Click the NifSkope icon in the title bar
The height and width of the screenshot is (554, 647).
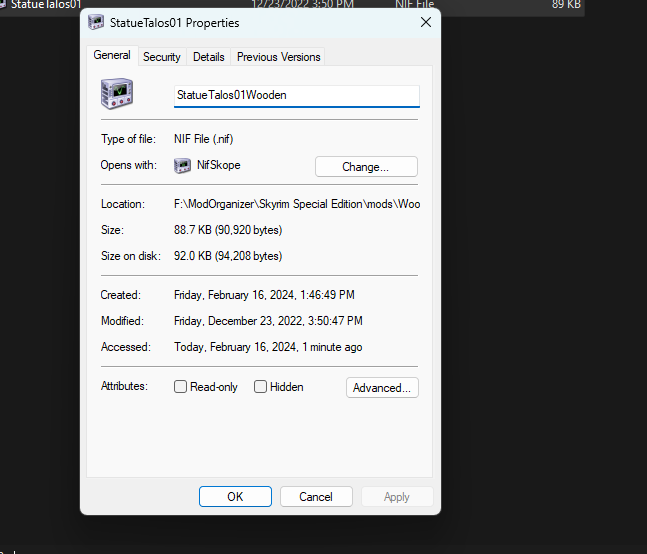96,22
